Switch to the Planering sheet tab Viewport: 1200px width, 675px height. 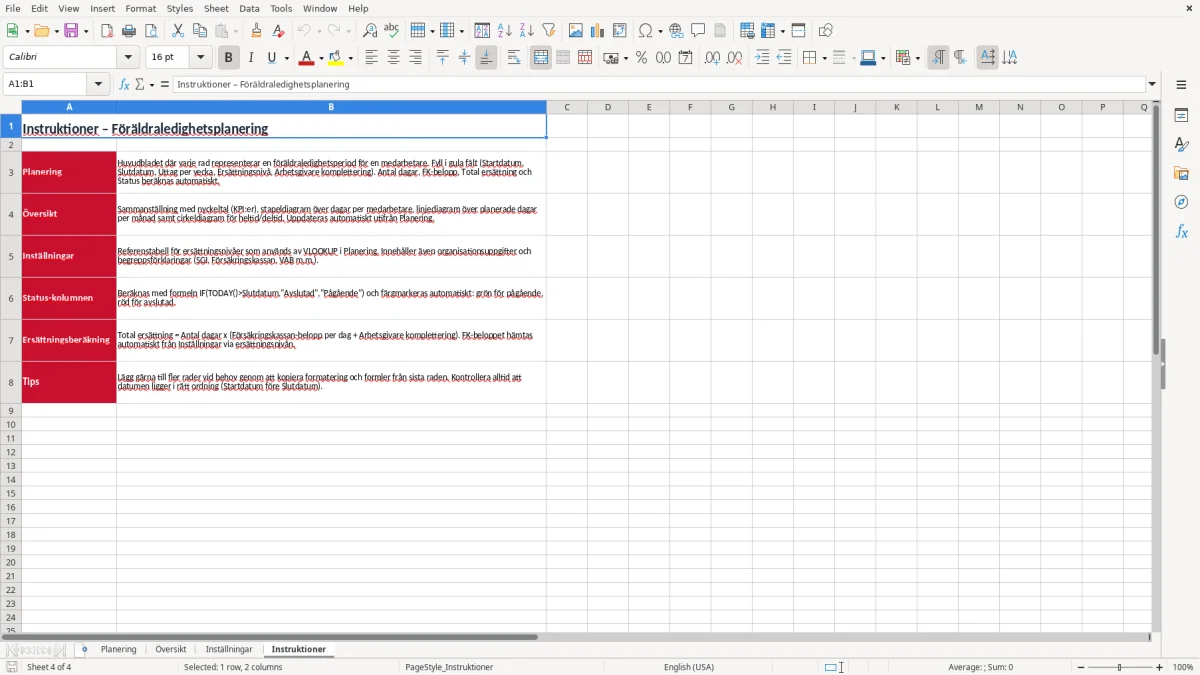(118, 650)
